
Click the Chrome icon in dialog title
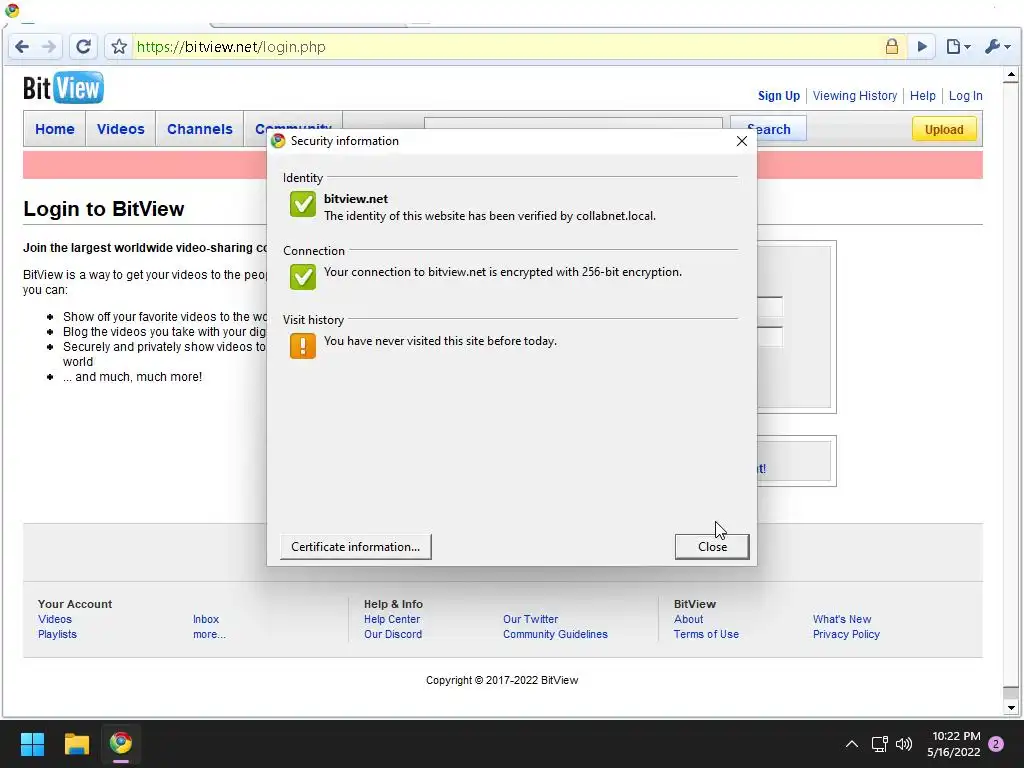[278, 141]
